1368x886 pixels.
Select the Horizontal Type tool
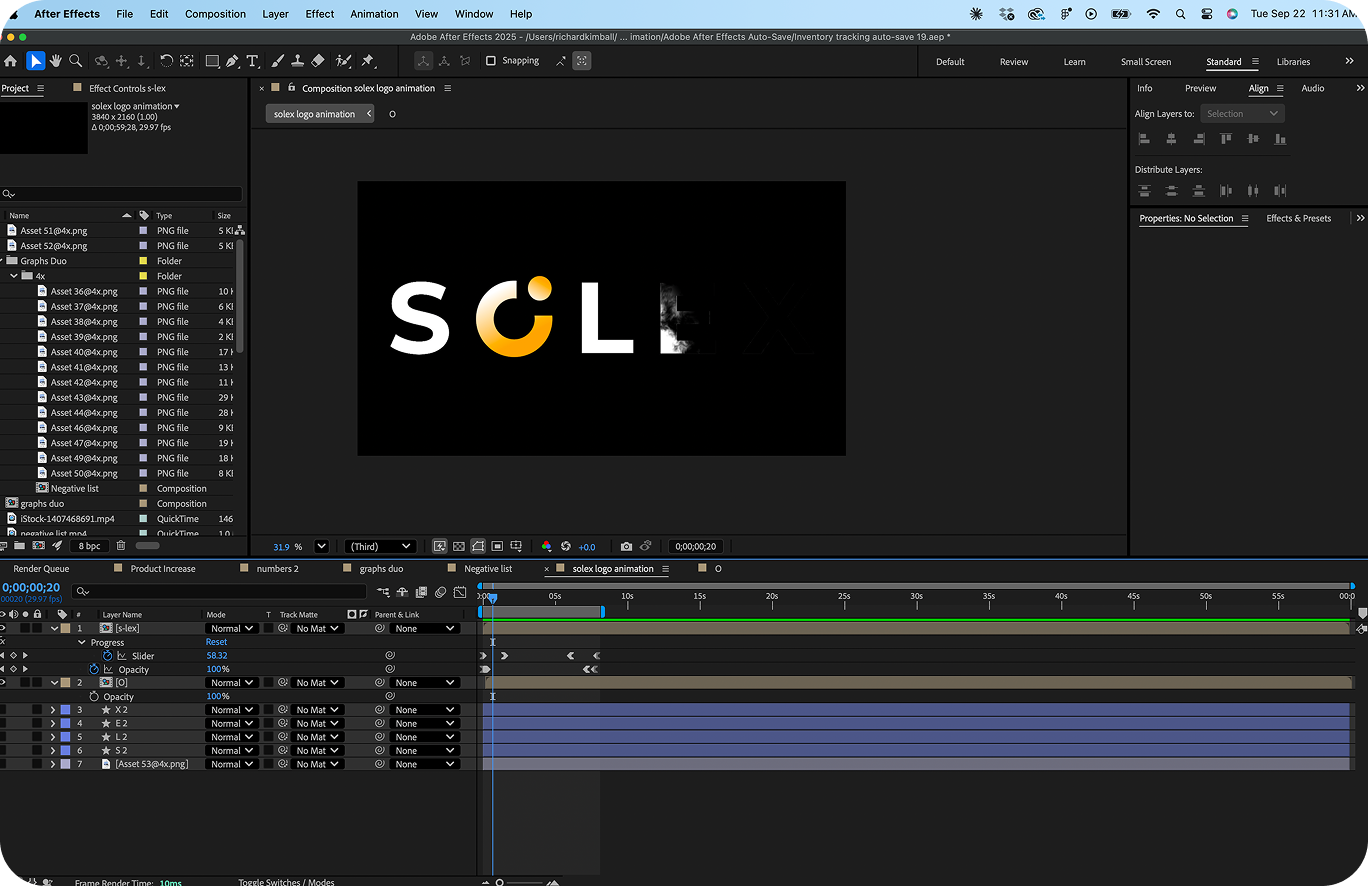[x=252, y=61]
